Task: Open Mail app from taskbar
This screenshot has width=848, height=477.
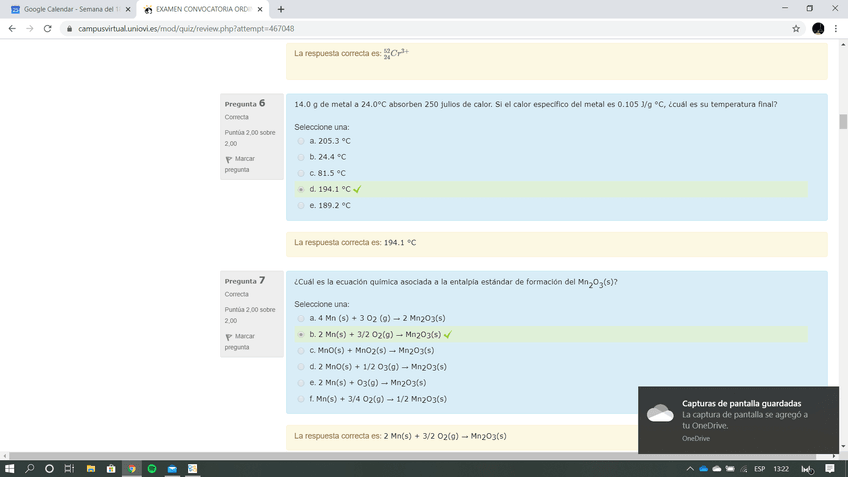Action: tap(172, 468)
